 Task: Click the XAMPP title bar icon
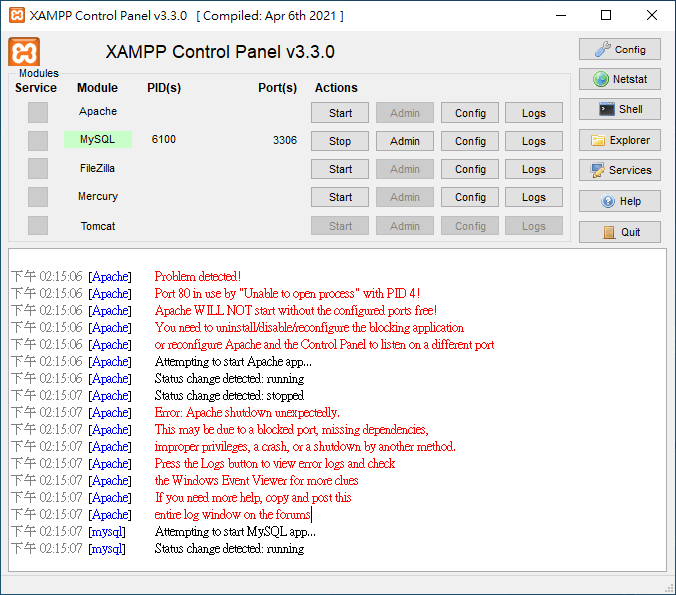pos(17,16)
